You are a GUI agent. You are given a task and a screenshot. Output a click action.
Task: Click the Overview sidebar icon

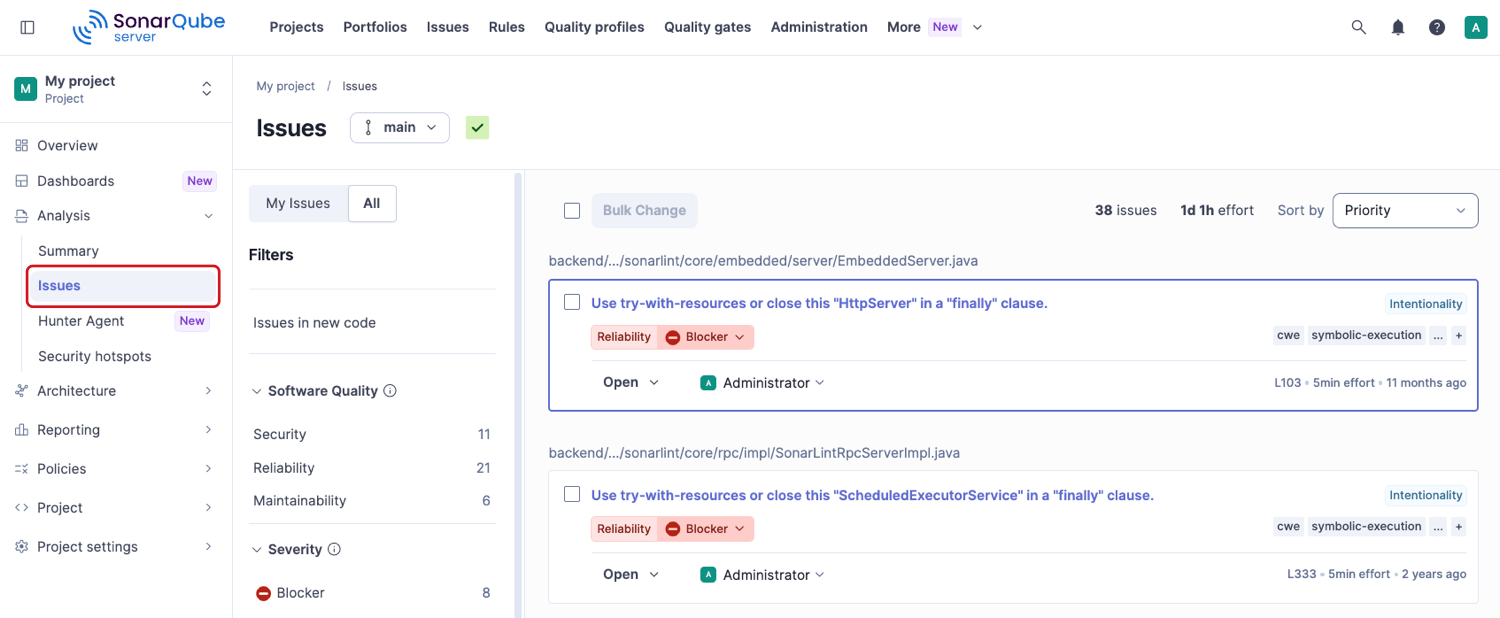click(x=22, y=146)
